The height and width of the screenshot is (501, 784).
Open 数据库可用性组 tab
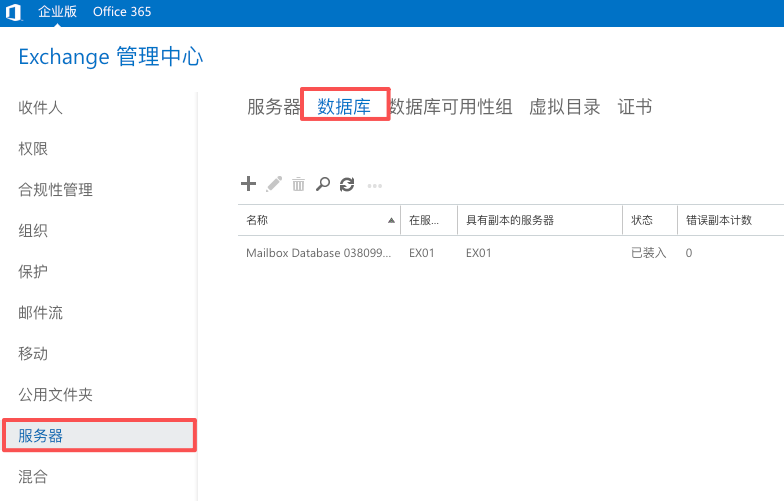point(451,106)
